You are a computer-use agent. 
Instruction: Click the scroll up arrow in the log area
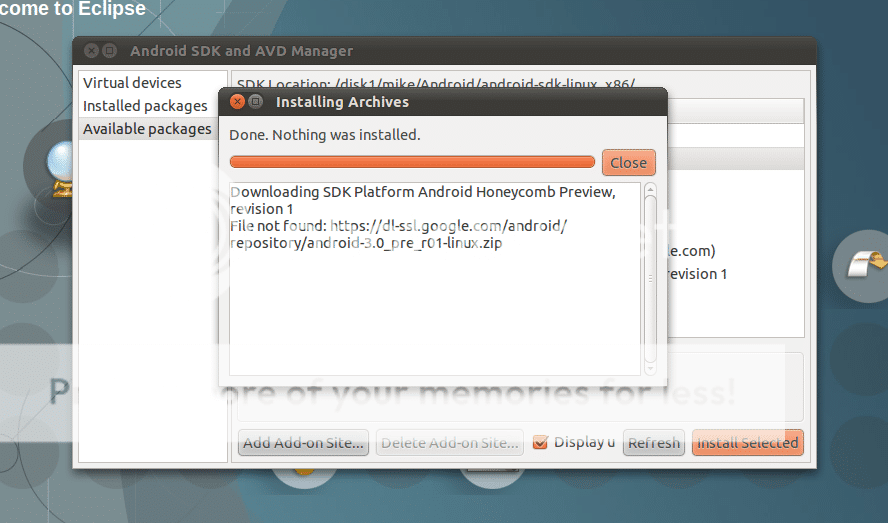[x=650, y=189]
